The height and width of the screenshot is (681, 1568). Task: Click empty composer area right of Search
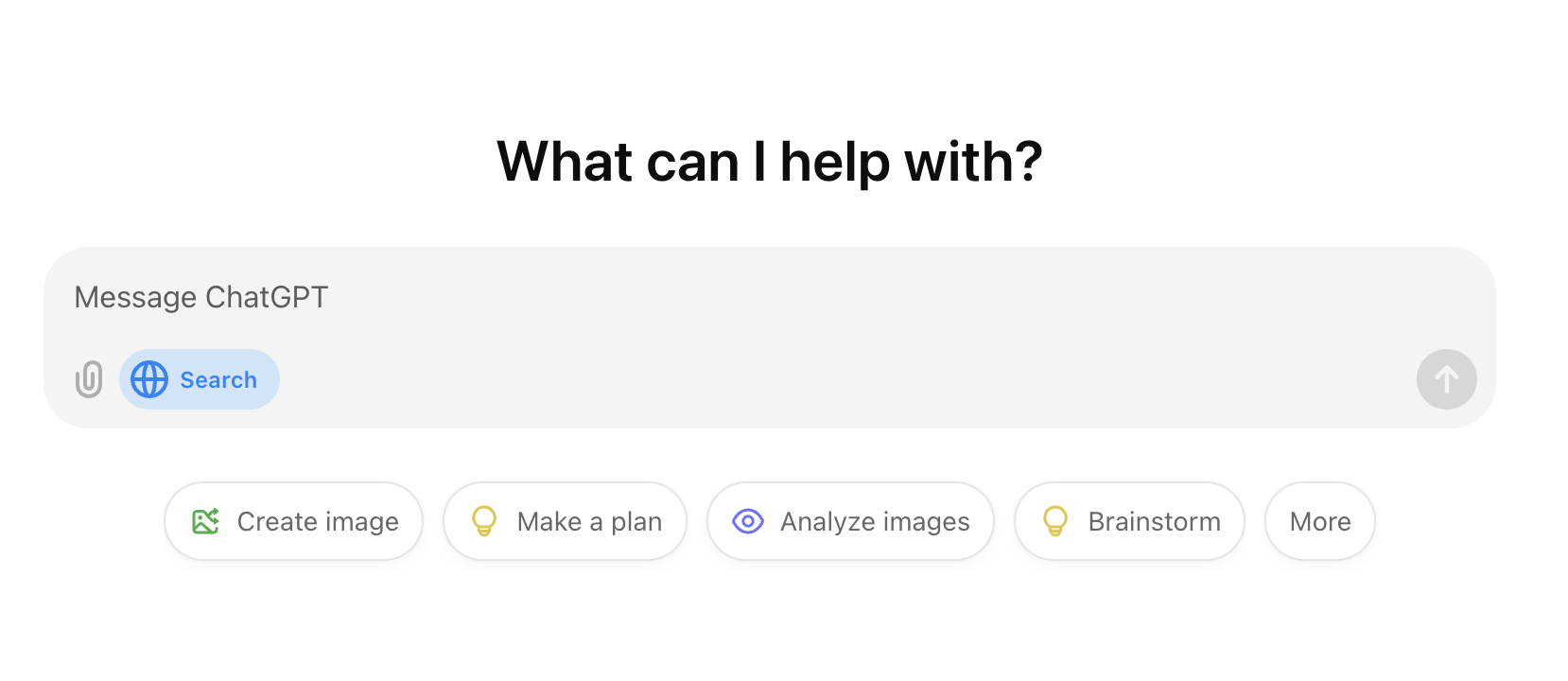(x=847, y=379)
